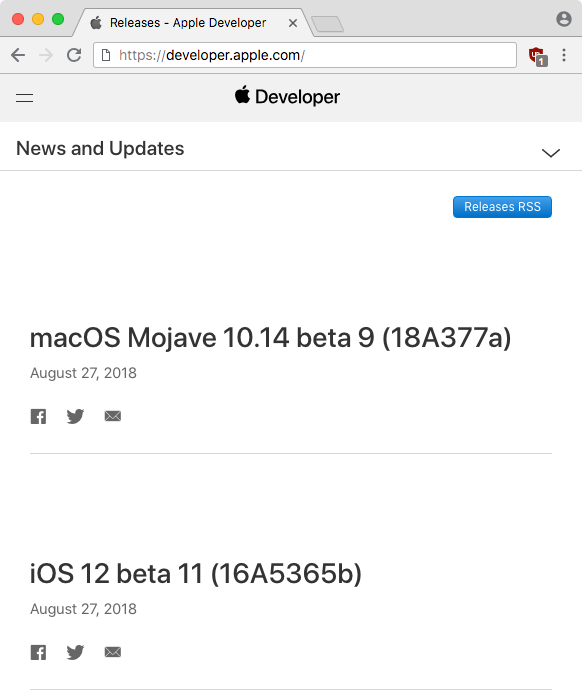The height and width of the screenshot is (698, 582).
Task: Email the macOS Mojave beta 9 release
Action: click(x=113, y=416)
